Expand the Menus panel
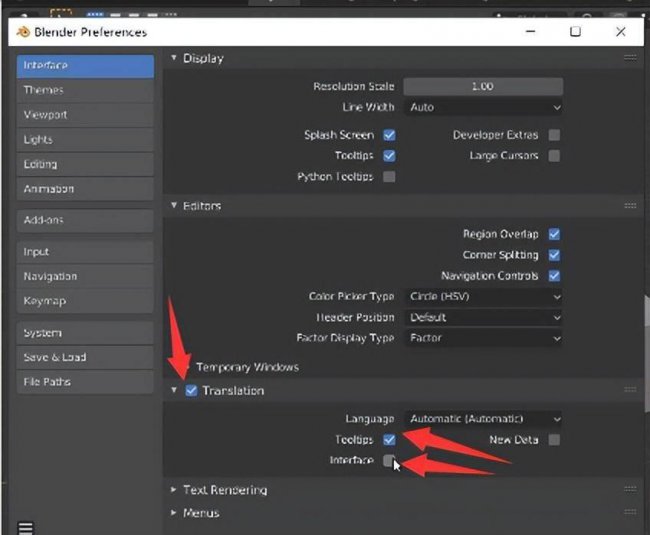Viewport: 650px width, 535px height. pyautogui.click(x=174, y=513)
